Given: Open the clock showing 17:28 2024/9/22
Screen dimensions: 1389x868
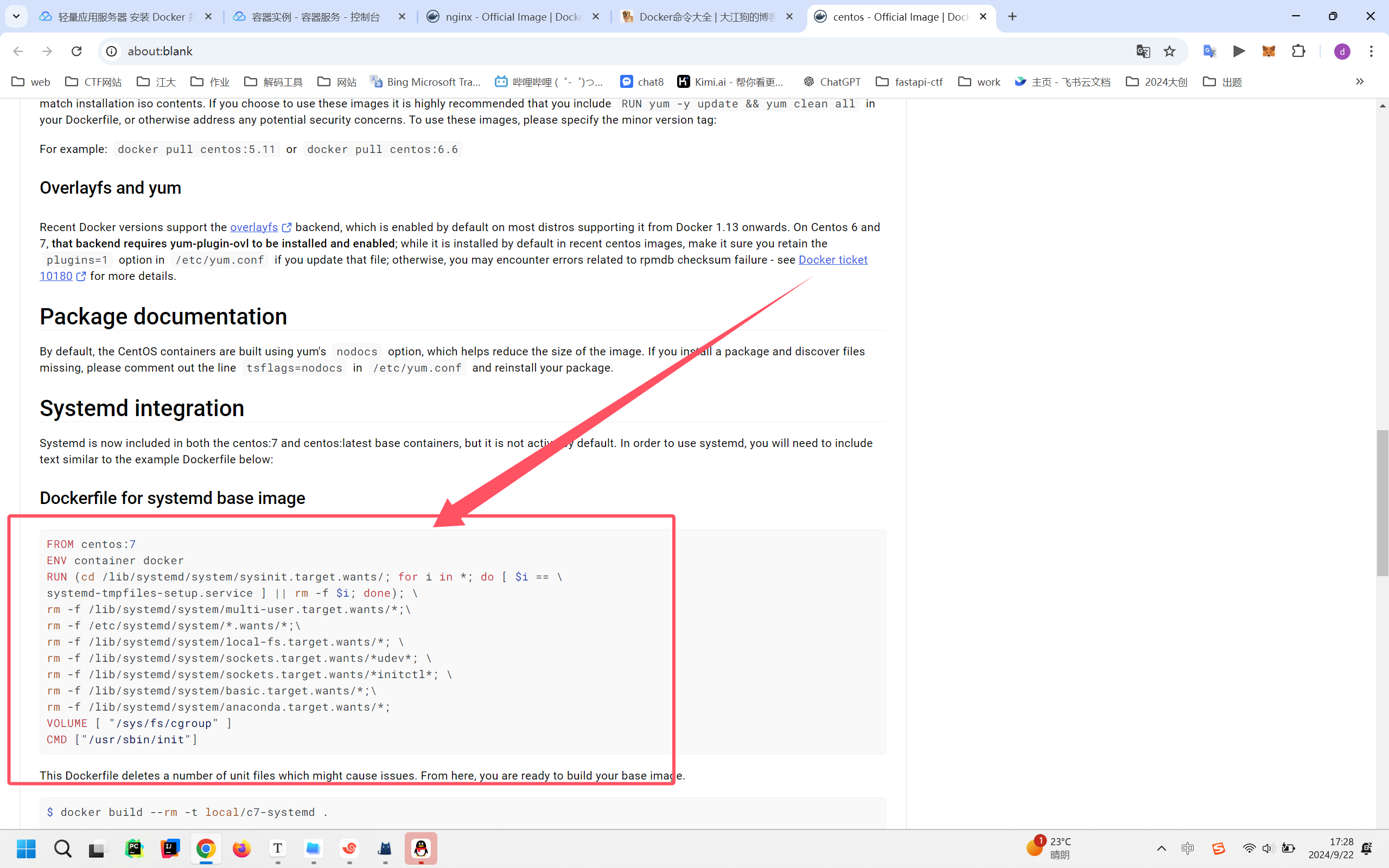Looking at the screenshot, I should 1330,848.
